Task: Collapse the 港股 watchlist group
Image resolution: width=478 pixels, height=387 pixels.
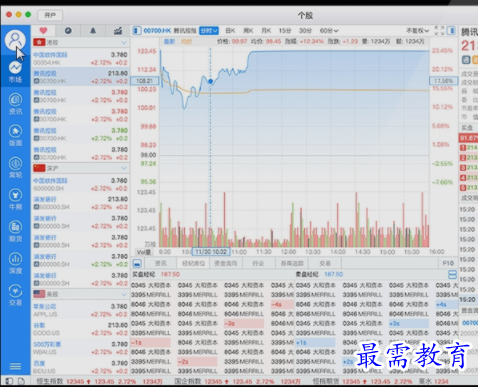Action: click(124, 42)
